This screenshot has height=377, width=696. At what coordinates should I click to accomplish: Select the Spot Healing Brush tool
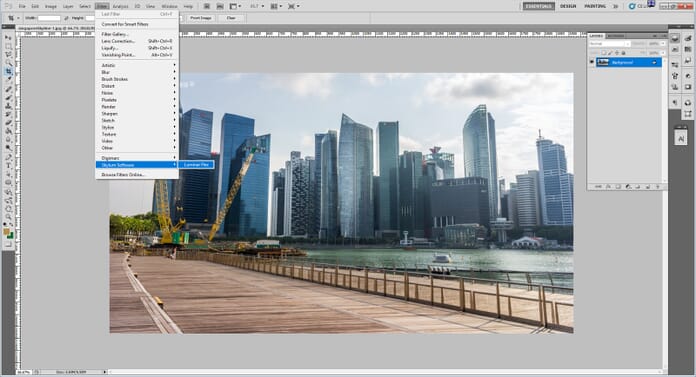pos(8,89)
